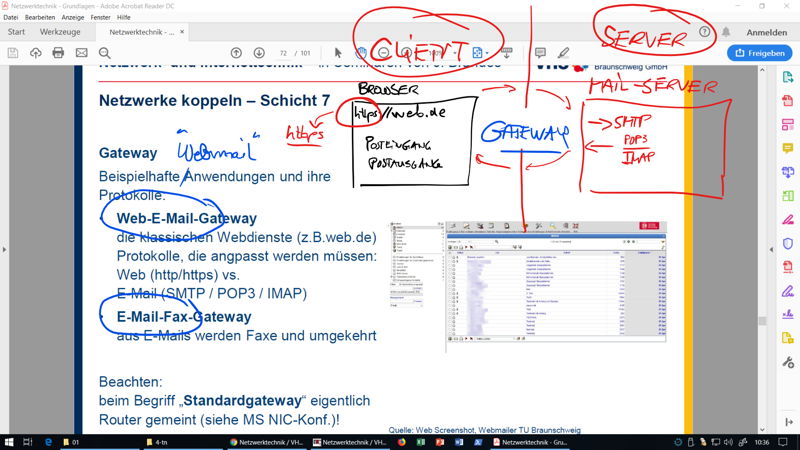Open the Bearbeiten menu
This screenshot has width=800, height=450.
(40, 17)
